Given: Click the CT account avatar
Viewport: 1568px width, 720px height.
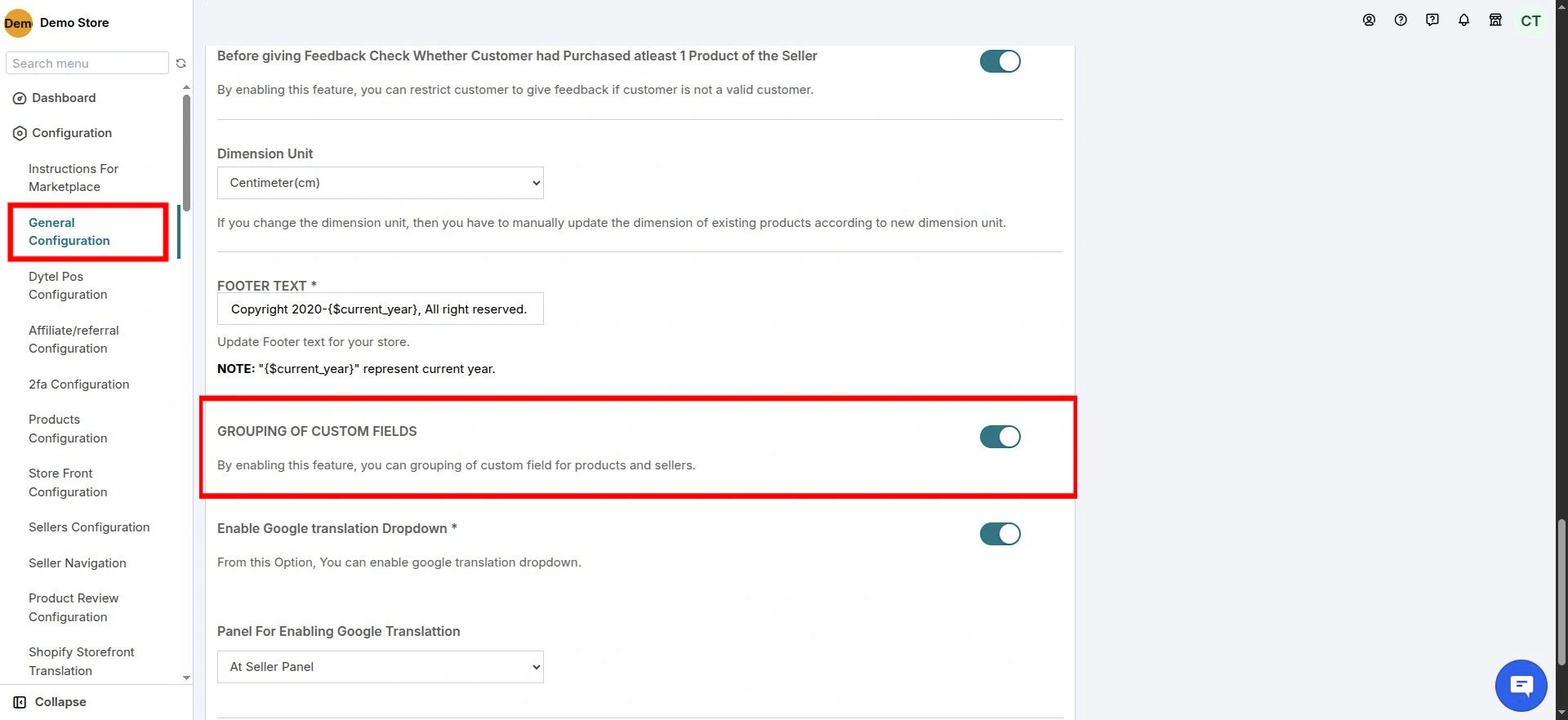Looking at the screenshot, I should 1530,21.
